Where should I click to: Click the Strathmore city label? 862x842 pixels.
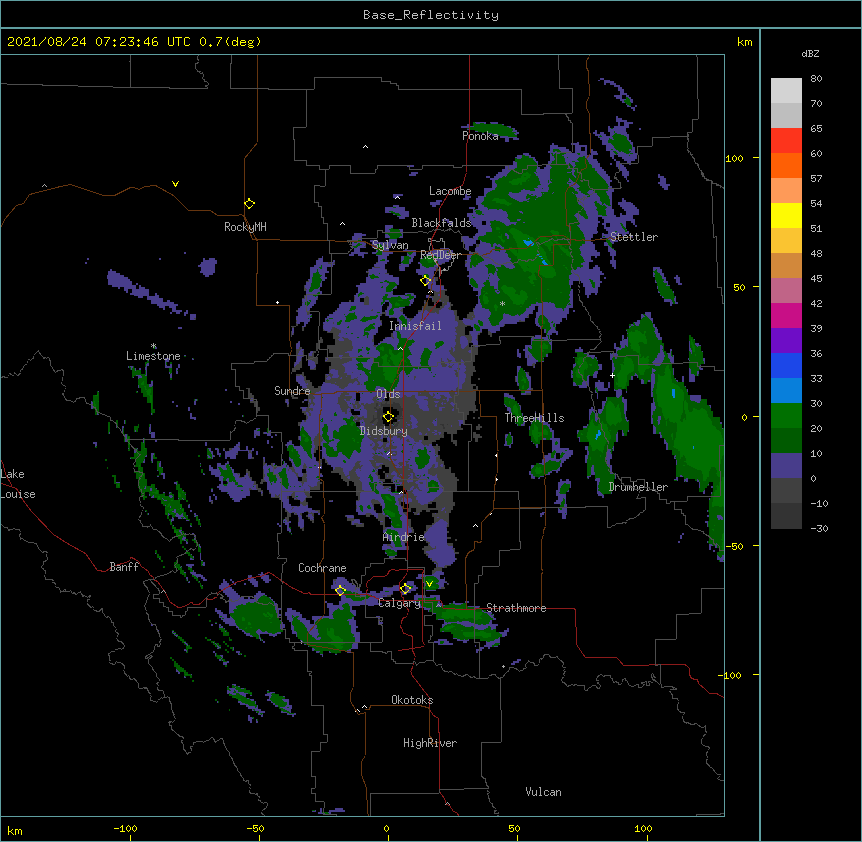[x=516, y=608]
